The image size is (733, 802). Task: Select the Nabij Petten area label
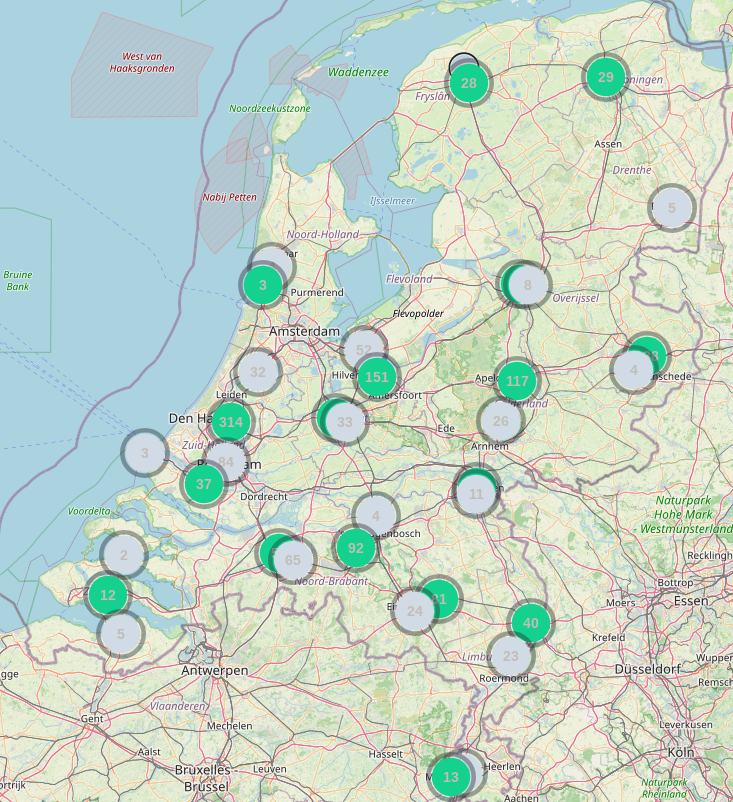[x=229, y=197]
